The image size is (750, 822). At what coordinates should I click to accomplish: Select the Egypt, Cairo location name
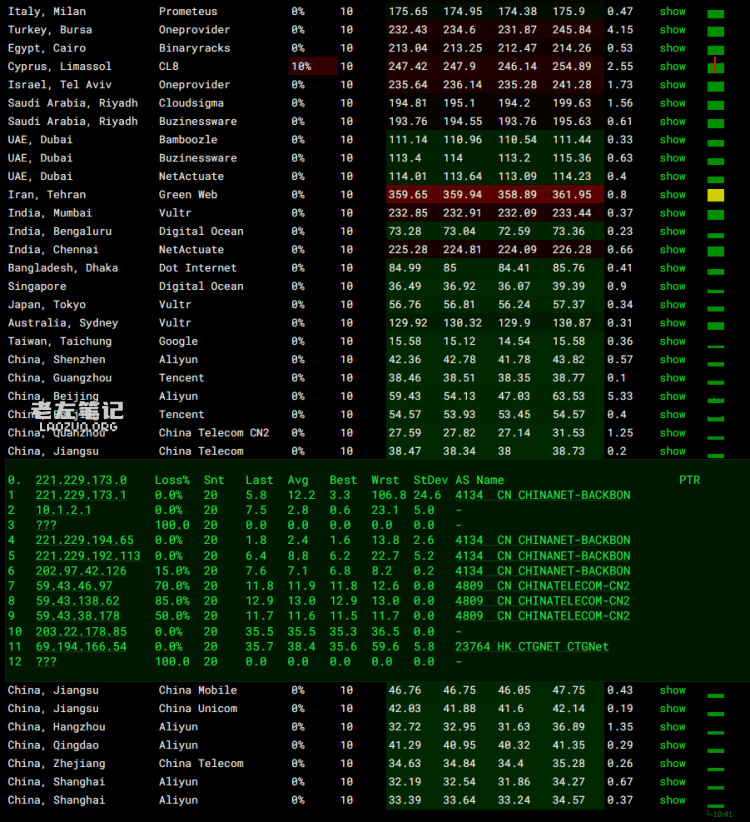[46, 48]
